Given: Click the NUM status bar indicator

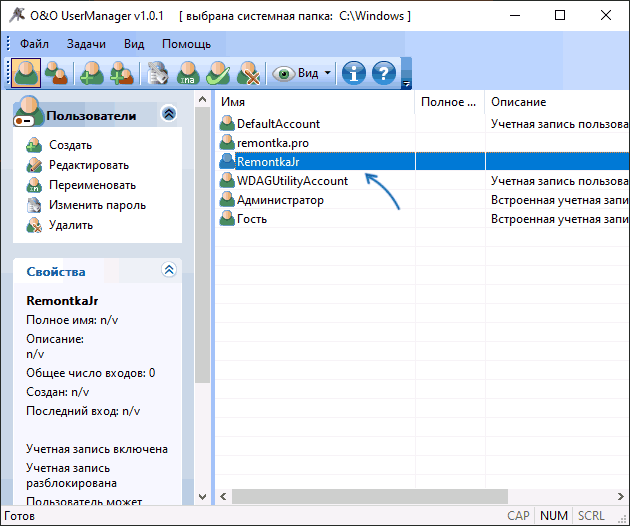Looking at the screenshot, I should click(554, 516).
